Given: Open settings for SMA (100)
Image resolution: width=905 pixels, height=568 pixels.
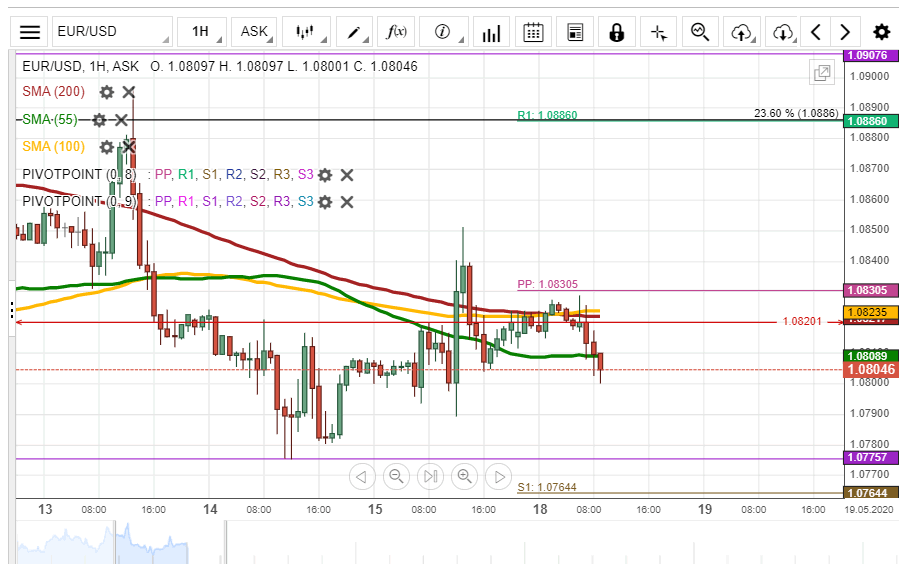Looking at the screenshot, I should (107, 147).
